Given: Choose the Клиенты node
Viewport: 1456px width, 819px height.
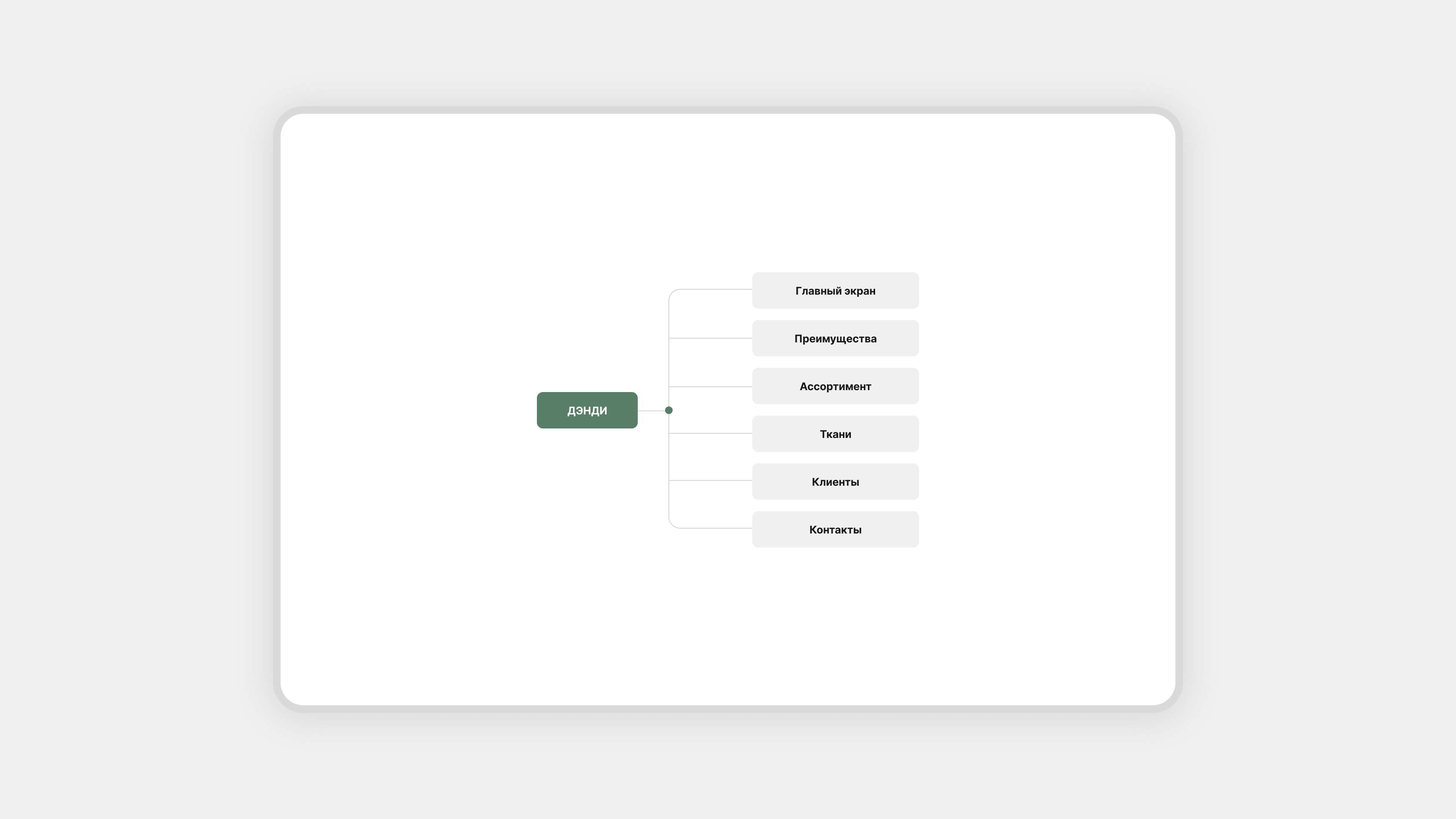Looking at the screenshot, I should click(x=835, y=482).
